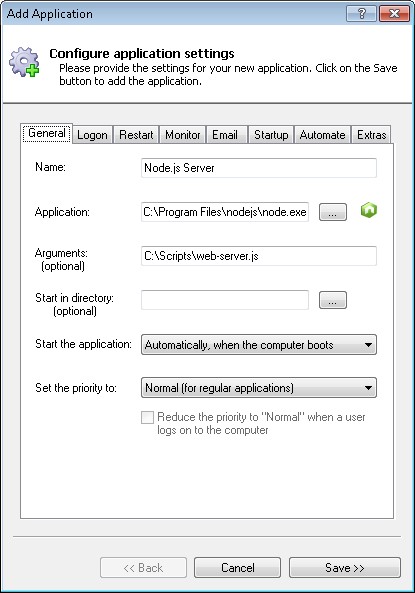The height and width of the screenshot is (593, 415).
Task: Open the Email tab
Action: (x=225, y=135)
